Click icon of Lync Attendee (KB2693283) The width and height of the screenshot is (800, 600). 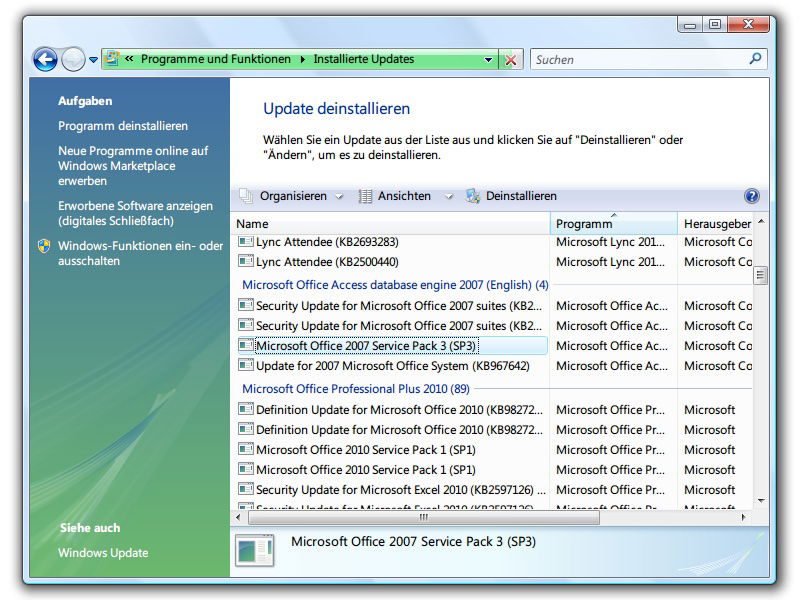[x=246, y=241]
